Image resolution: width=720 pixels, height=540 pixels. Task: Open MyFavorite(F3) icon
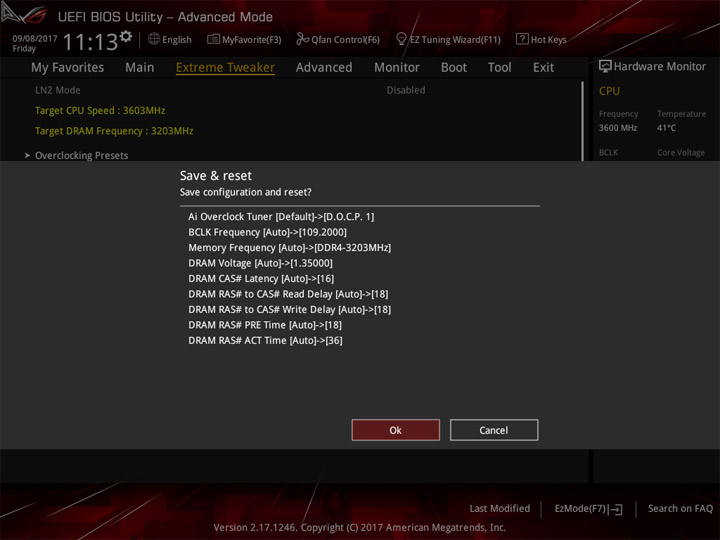point(213,39)
